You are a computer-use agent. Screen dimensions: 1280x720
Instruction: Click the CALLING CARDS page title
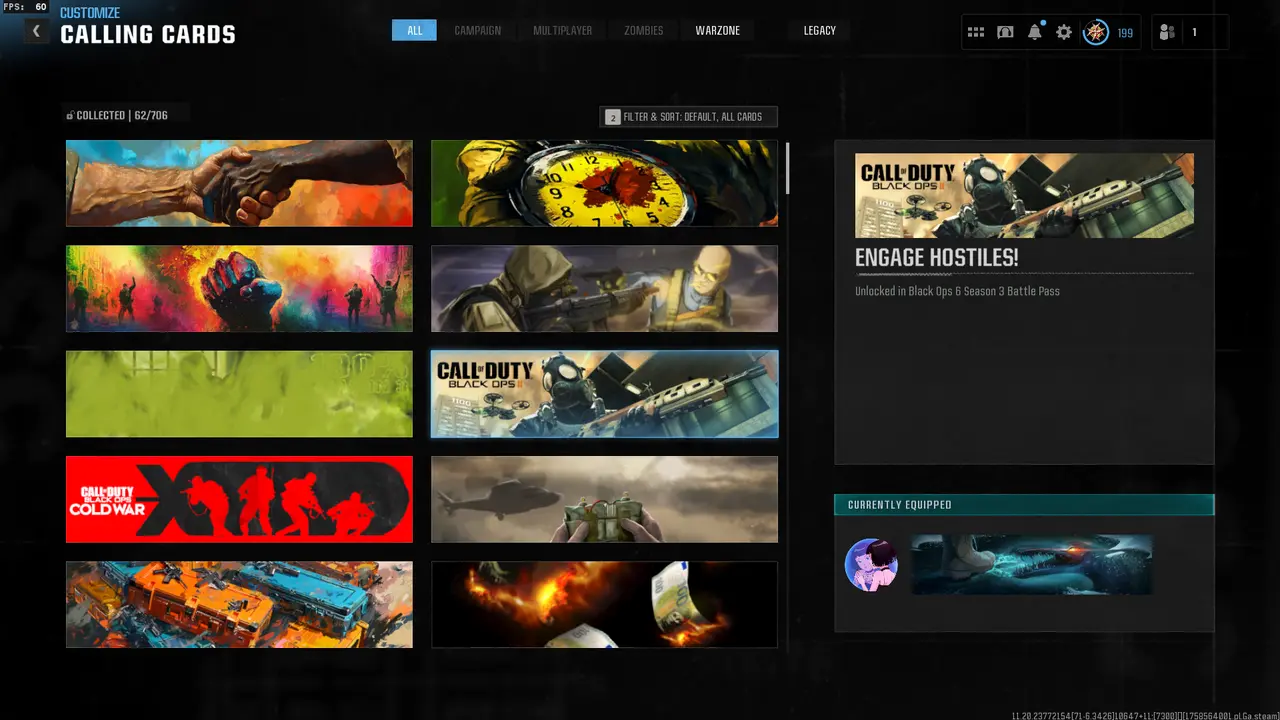pyautogui.click(x=148, y=35)
